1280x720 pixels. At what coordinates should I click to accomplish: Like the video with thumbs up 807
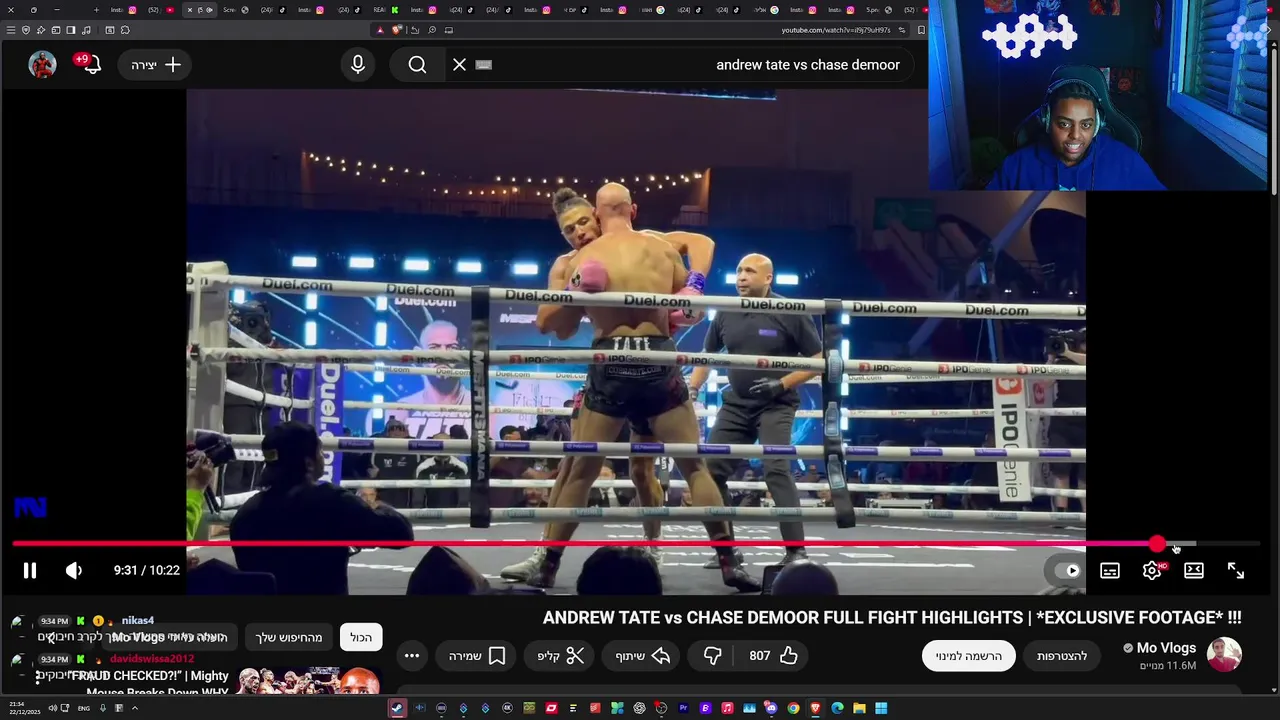click(773, 656)
